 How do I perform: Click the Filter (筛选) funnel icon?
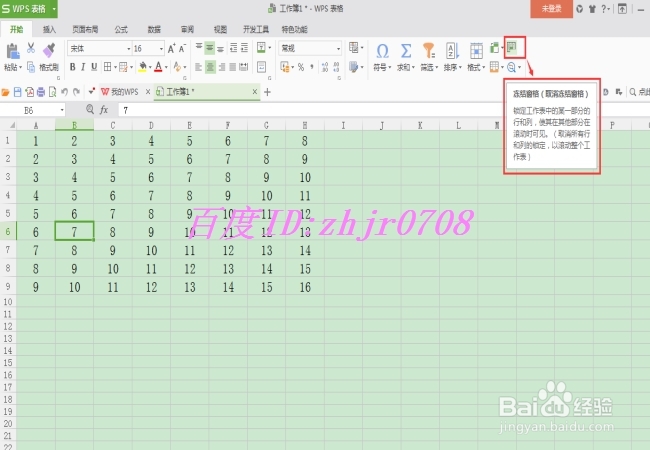(x=429, y=51)
